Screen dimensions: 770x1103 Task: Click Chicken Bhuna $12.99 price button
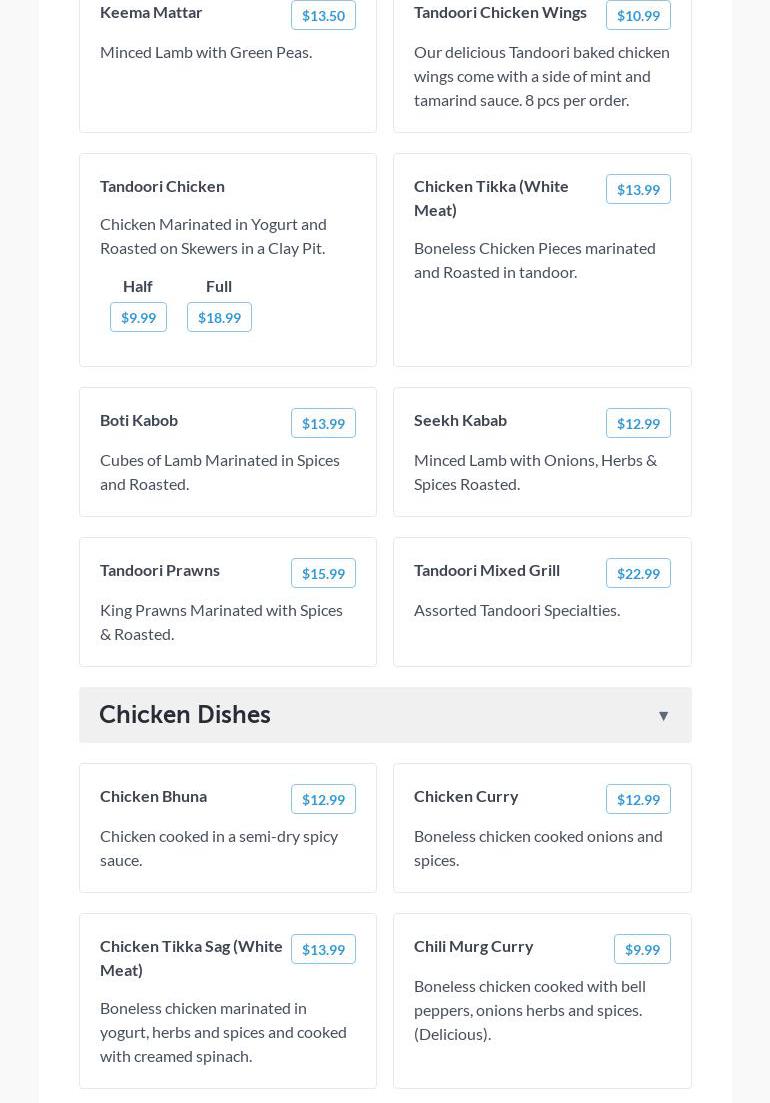click(x=323, y=799)
